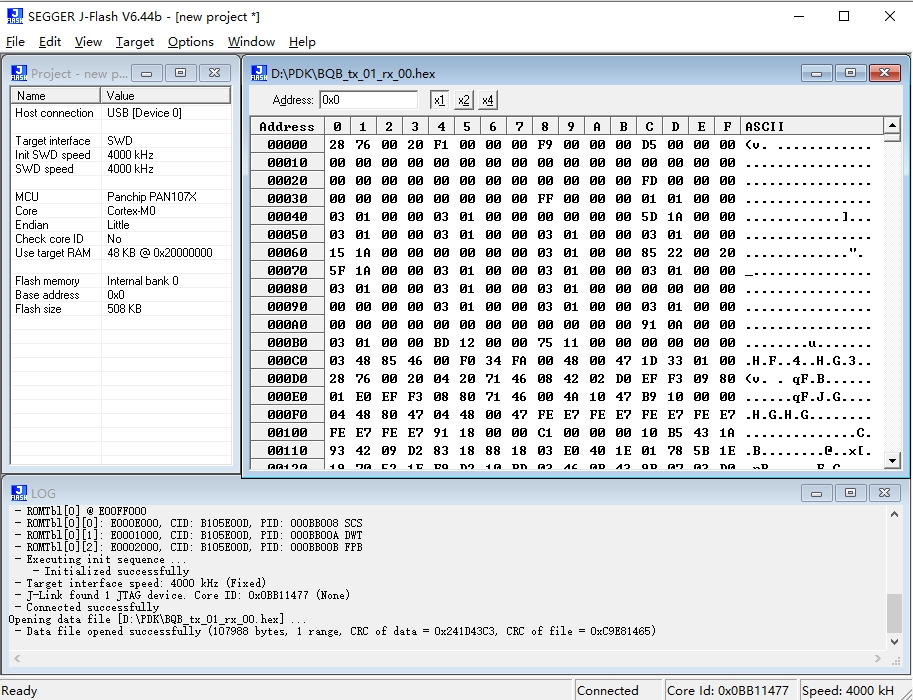Screen dimensions: 913x700
Task: Click LOG vertical scrollbar thumb
Action: pyautogui.click(x=894, y=613)
